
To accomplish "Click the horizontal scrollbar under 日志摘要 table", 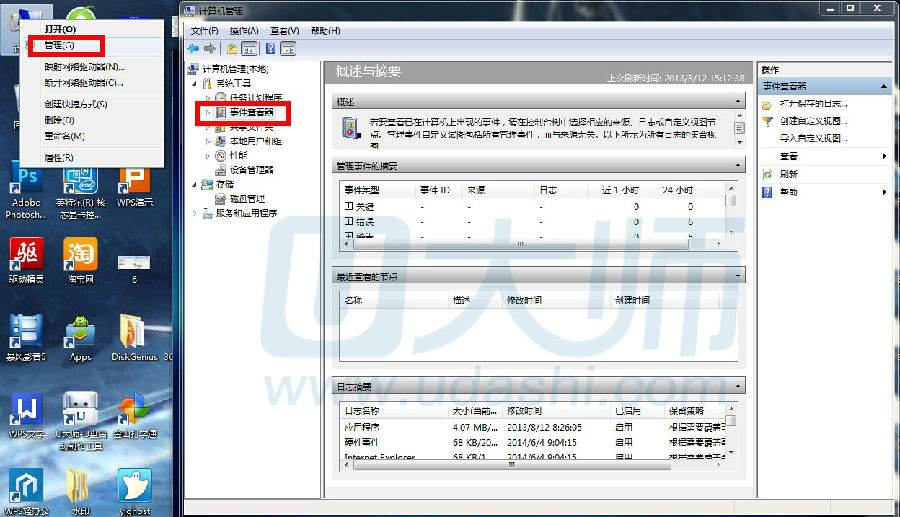I will tap(511, 465).
